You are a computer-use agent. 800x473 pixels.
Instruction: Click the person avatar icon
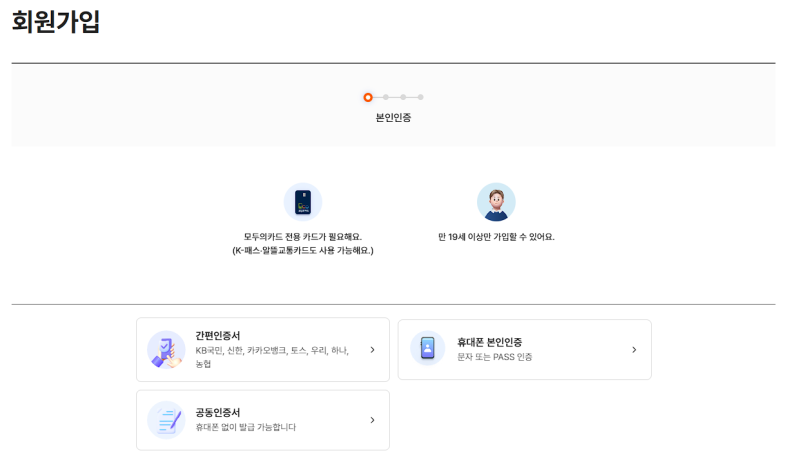496,202
